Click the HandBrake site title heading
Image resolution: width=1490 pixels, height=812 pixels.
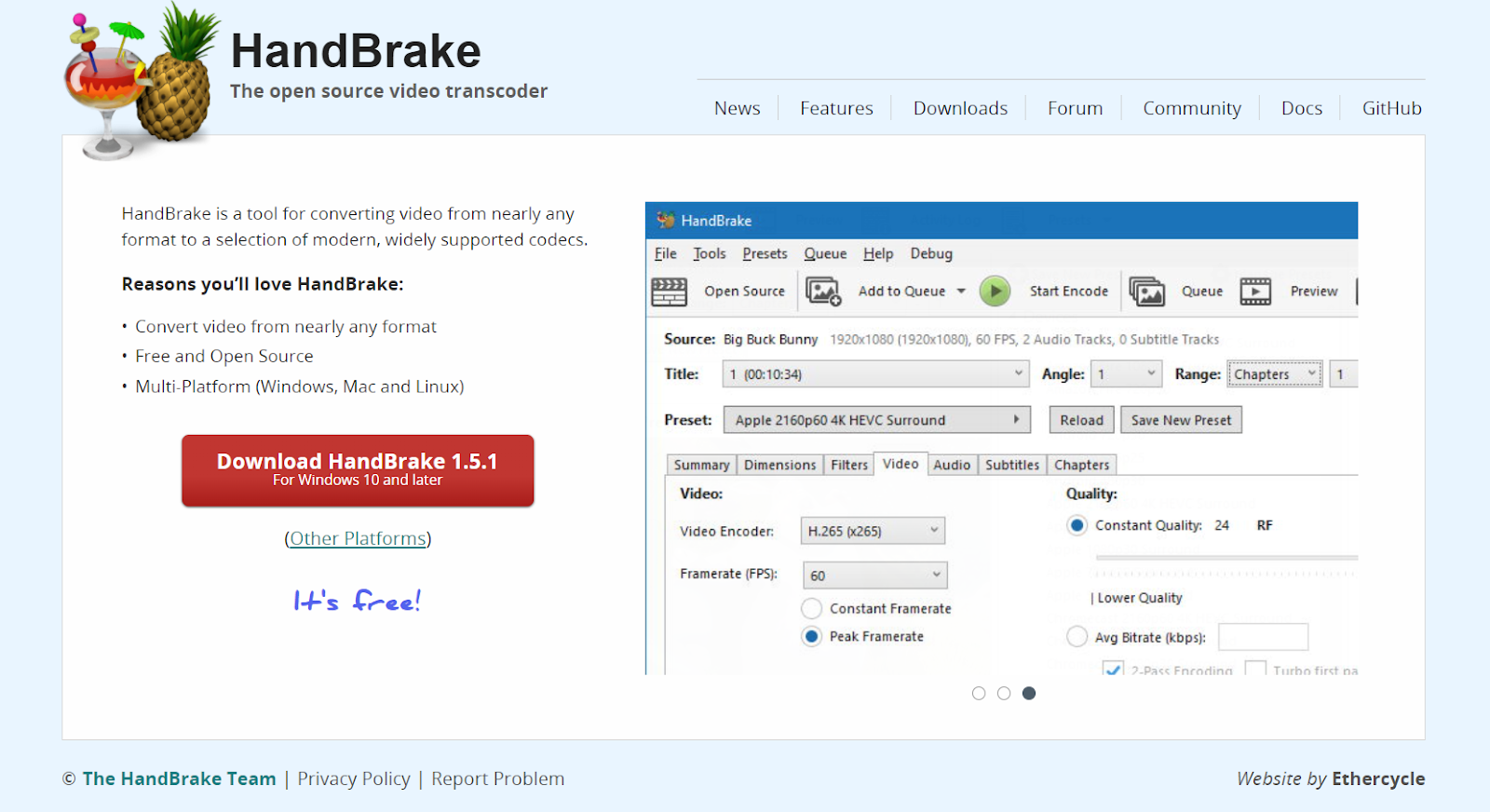pos(356,51)
